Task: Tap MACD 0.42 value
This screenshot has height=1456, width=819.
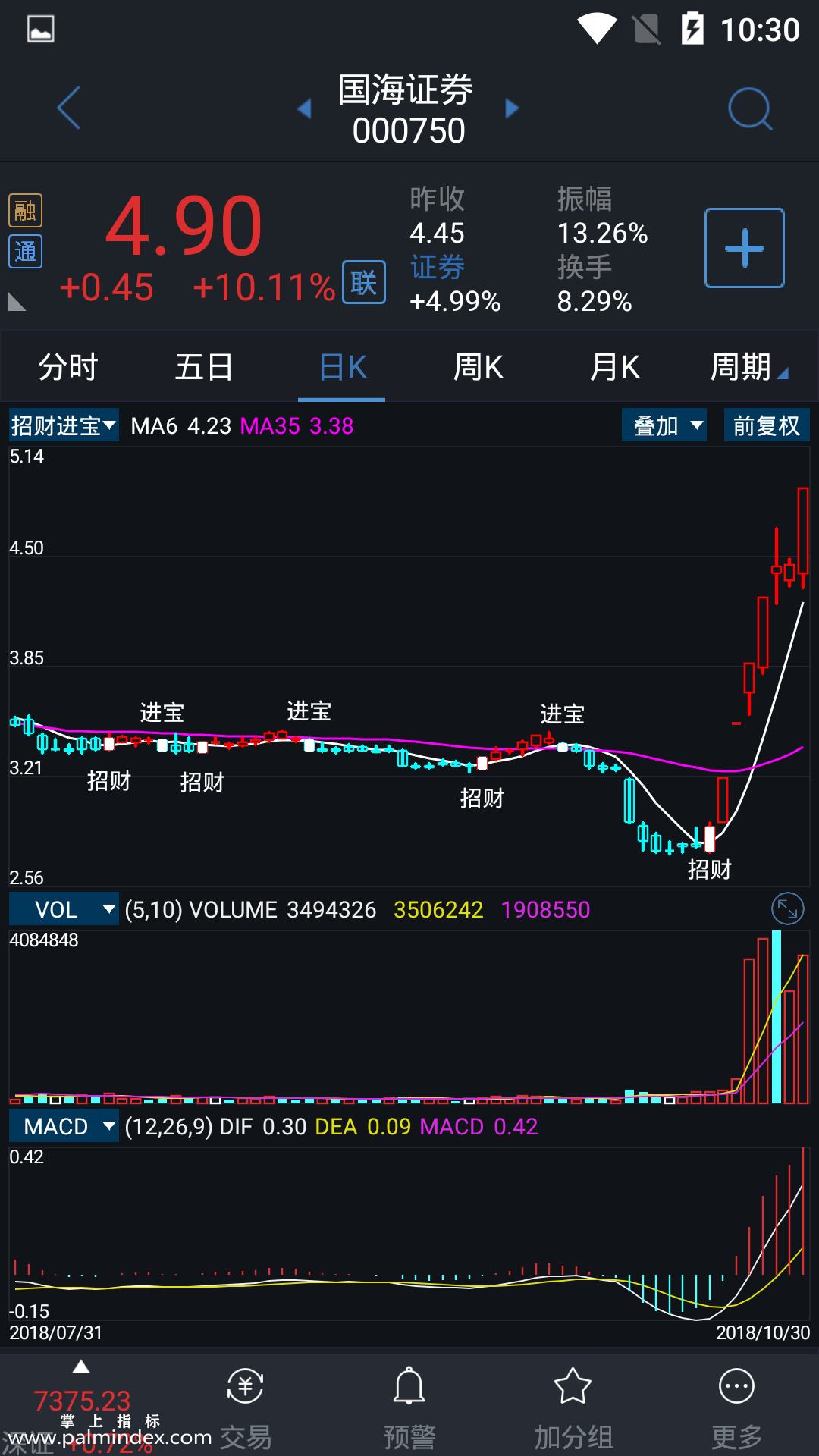Action: [479, 1126]
